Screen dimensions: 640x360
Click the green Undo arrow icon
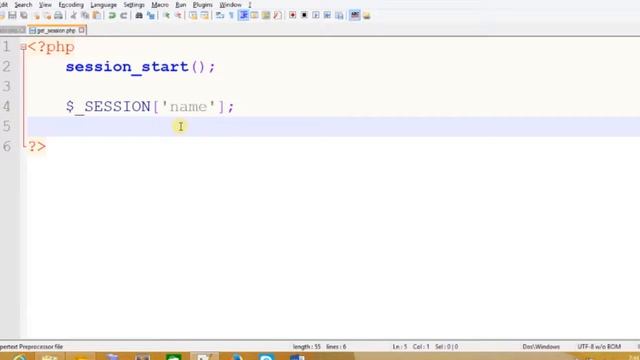point(112,16)
